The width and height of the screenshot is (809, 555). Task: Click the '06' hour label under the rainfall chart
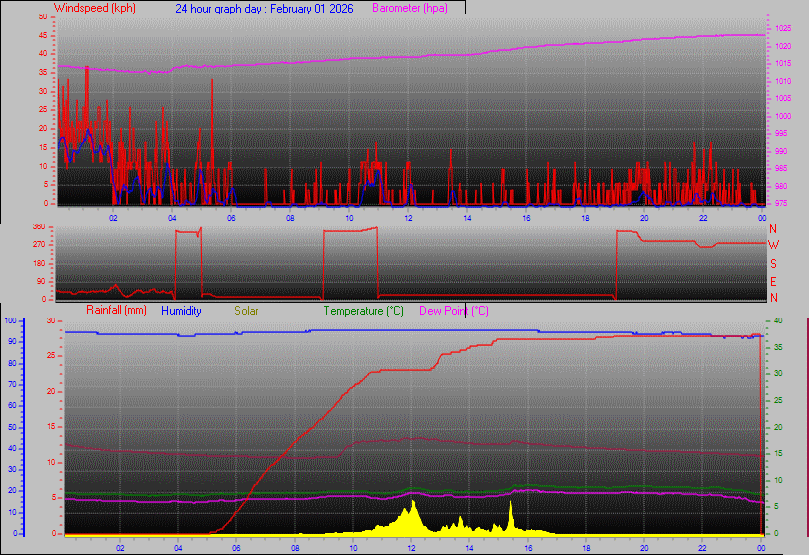pos(237,548)
